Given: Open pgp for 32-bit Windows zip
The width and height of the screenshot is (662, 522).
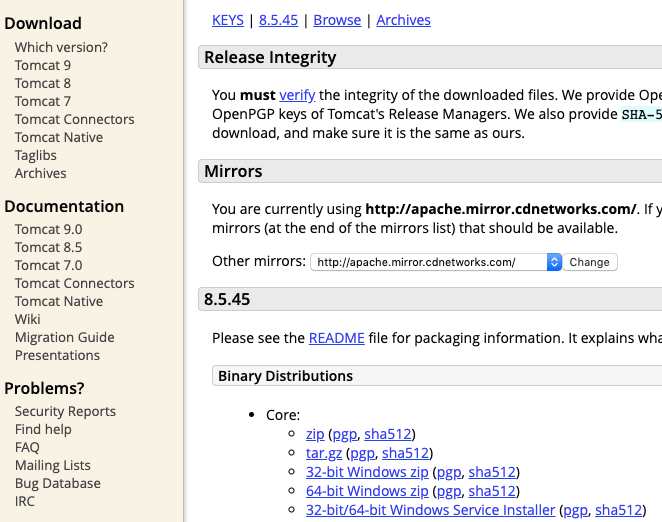Looking at the screenshot, I should click(x=449, y=472).
